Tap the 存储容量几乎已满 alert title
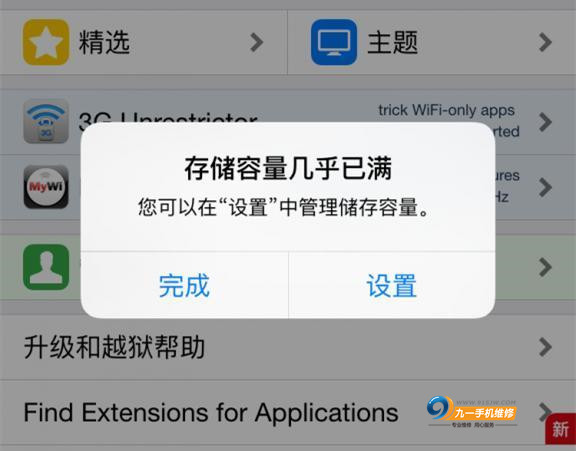 [288, 169]
